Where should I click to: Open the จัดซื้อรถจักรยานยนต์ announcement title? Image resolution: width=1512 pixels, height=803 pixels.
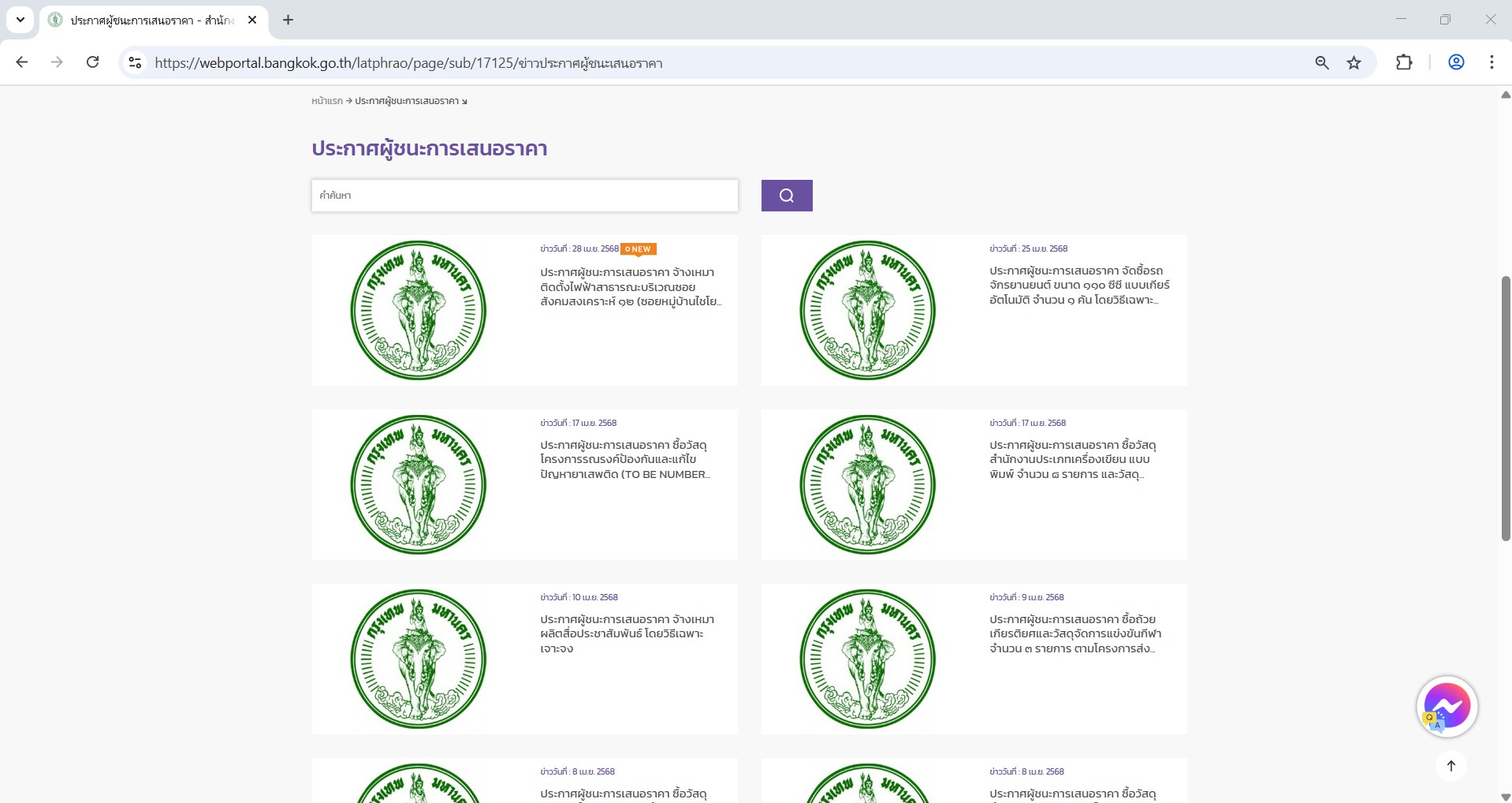pos(1080,285)
